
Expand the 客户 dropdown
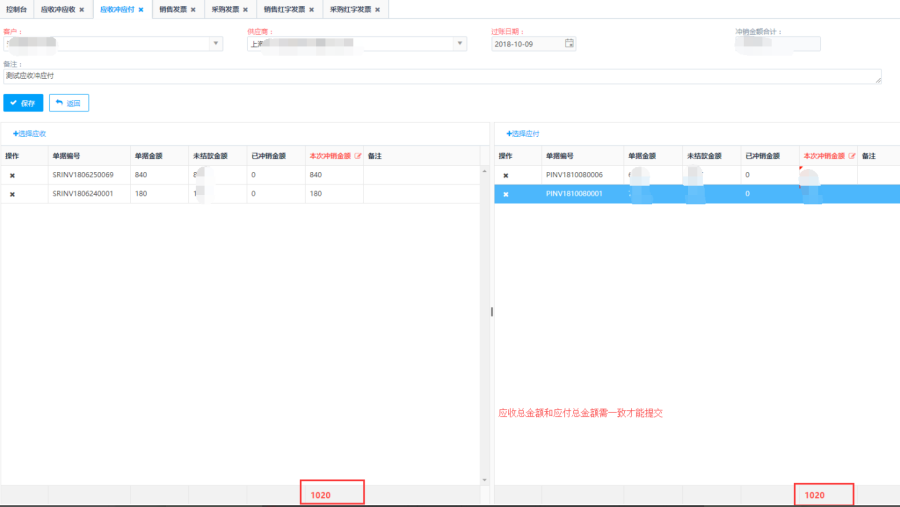point(216,44)
